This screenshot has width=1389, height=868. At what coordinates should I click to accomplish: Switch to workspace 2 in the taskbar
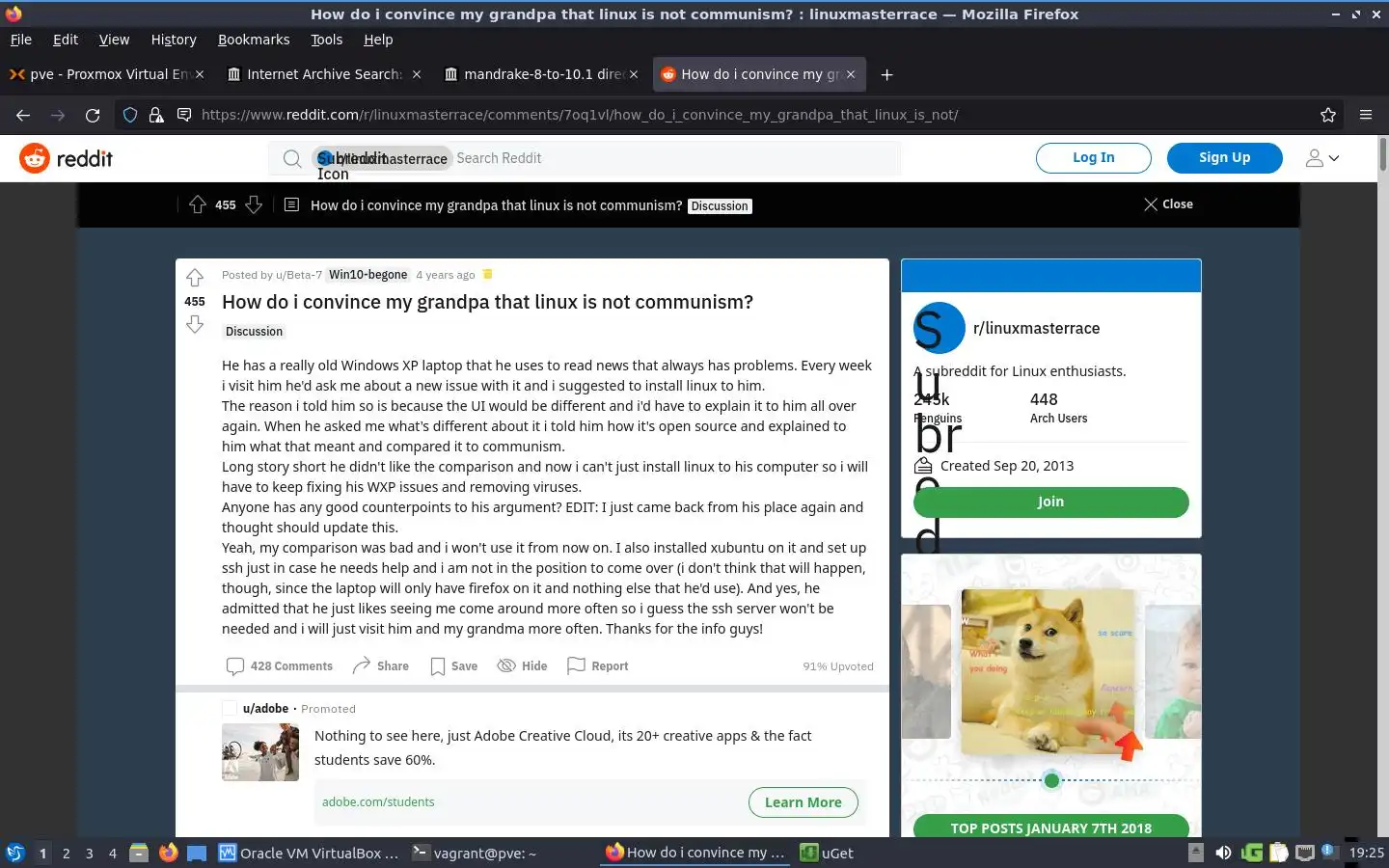click(66, 854)
